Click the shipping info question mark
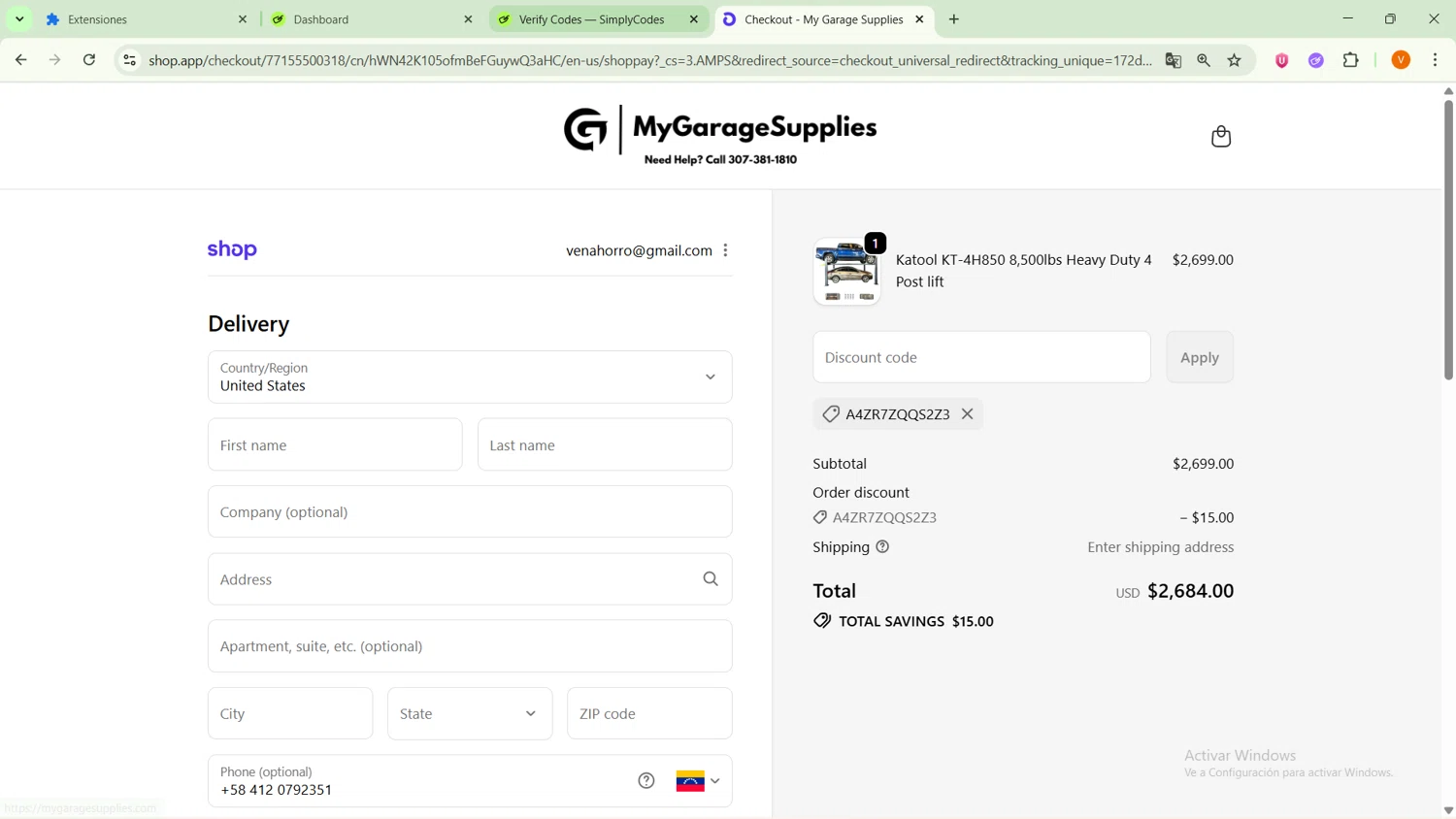 point(882,547)
